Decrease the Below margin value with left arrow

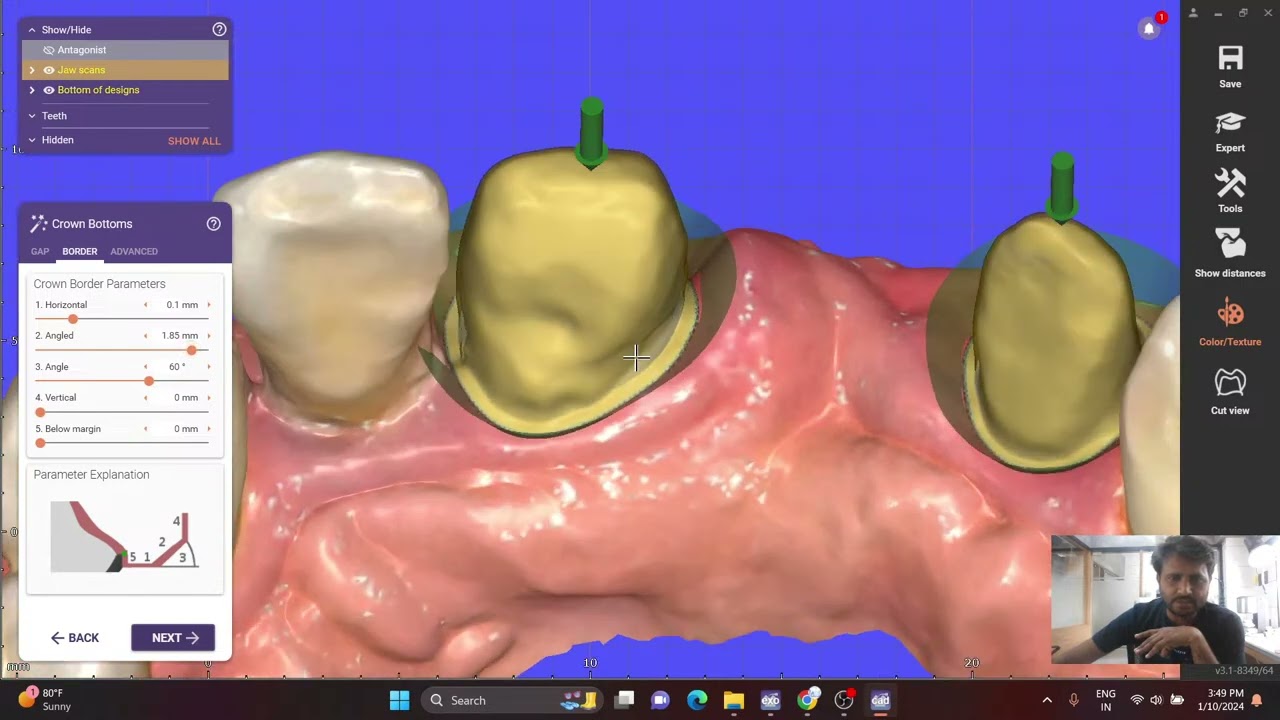[146, 429]
